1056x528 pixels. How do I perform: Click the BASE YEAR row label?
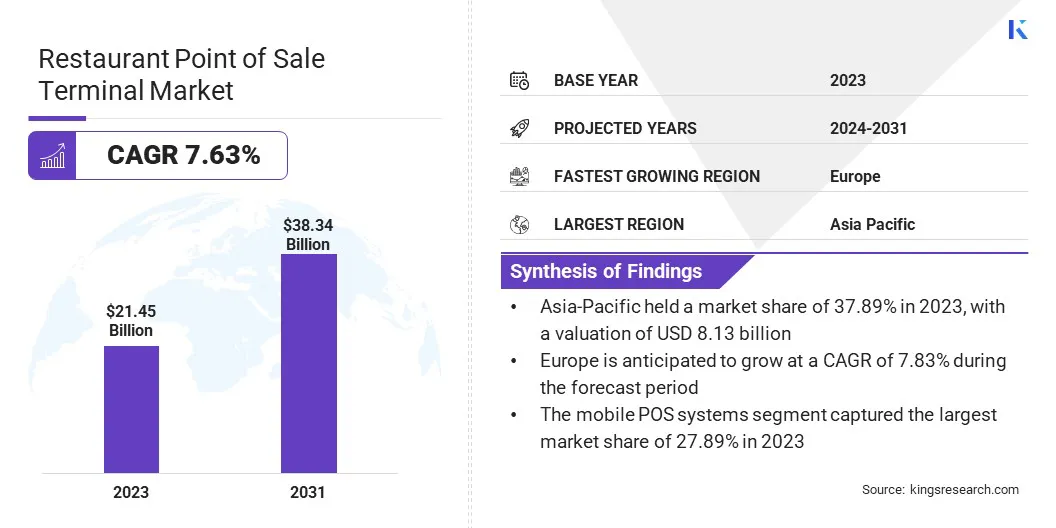tap(595, 80)
